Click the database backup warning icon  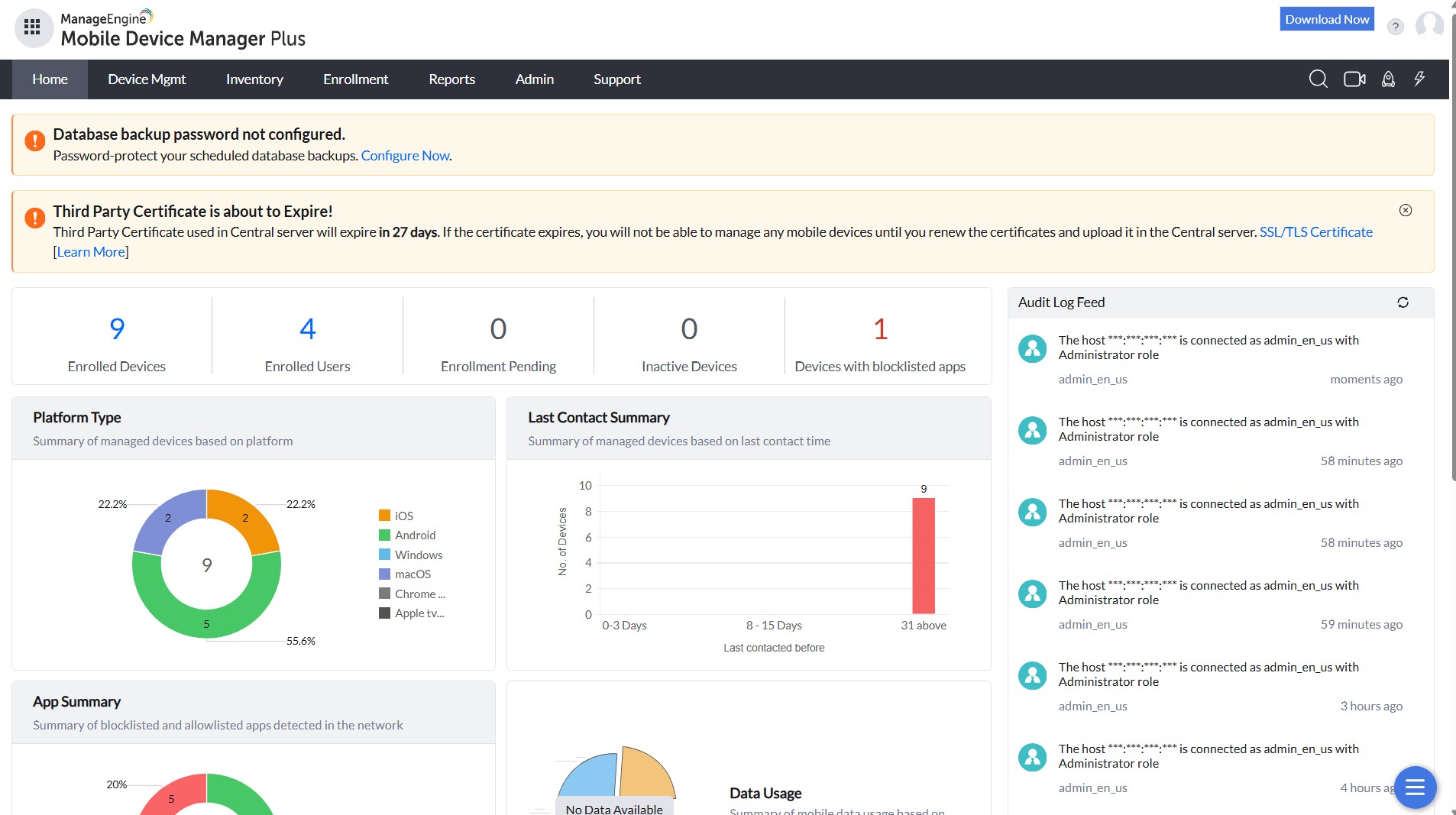[34, 141]
